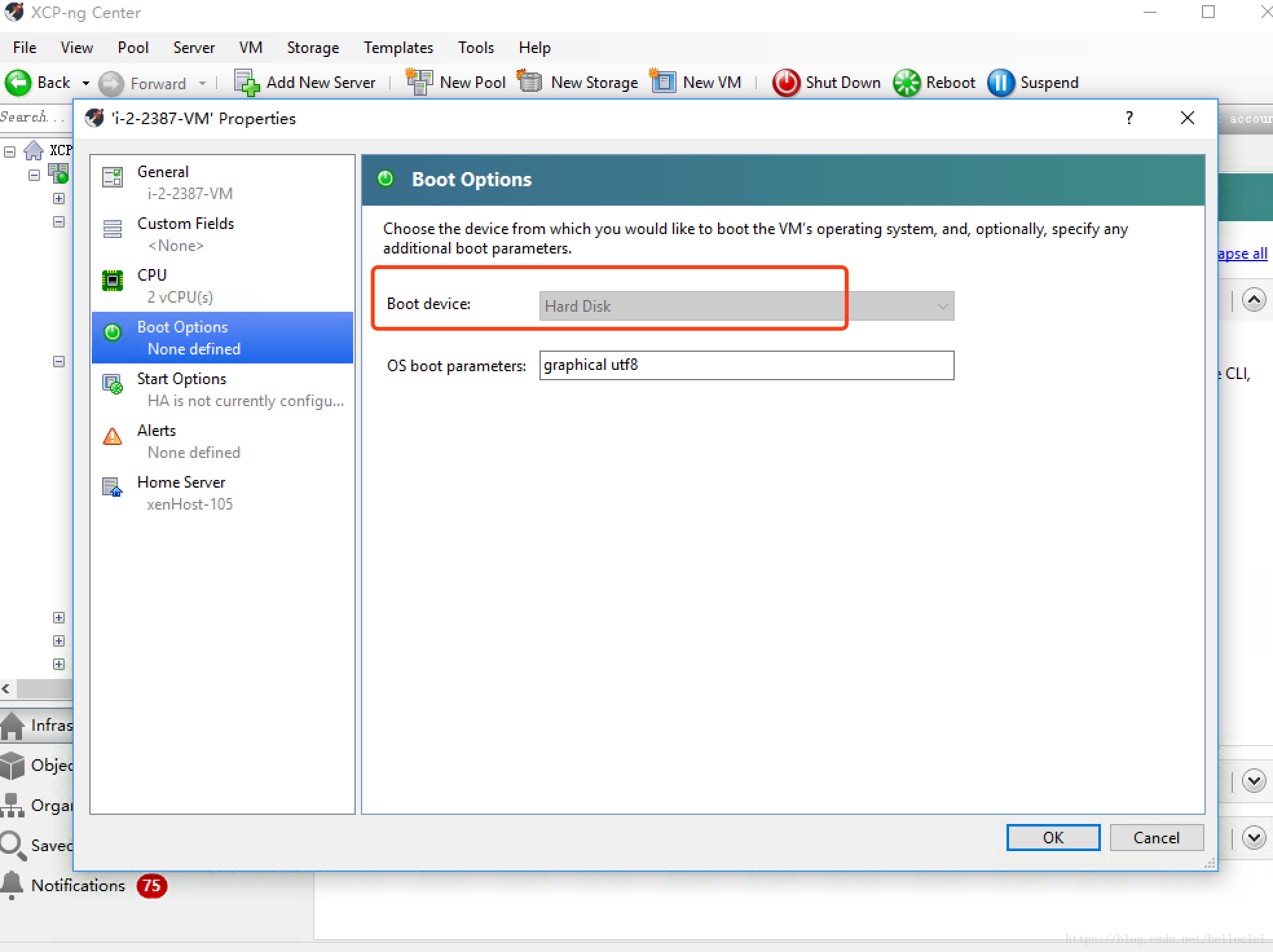Image resolution: width=1273 pixels, height=952 pixels.
Task: Open the Start Options properties page
Action: click(223, 389)
